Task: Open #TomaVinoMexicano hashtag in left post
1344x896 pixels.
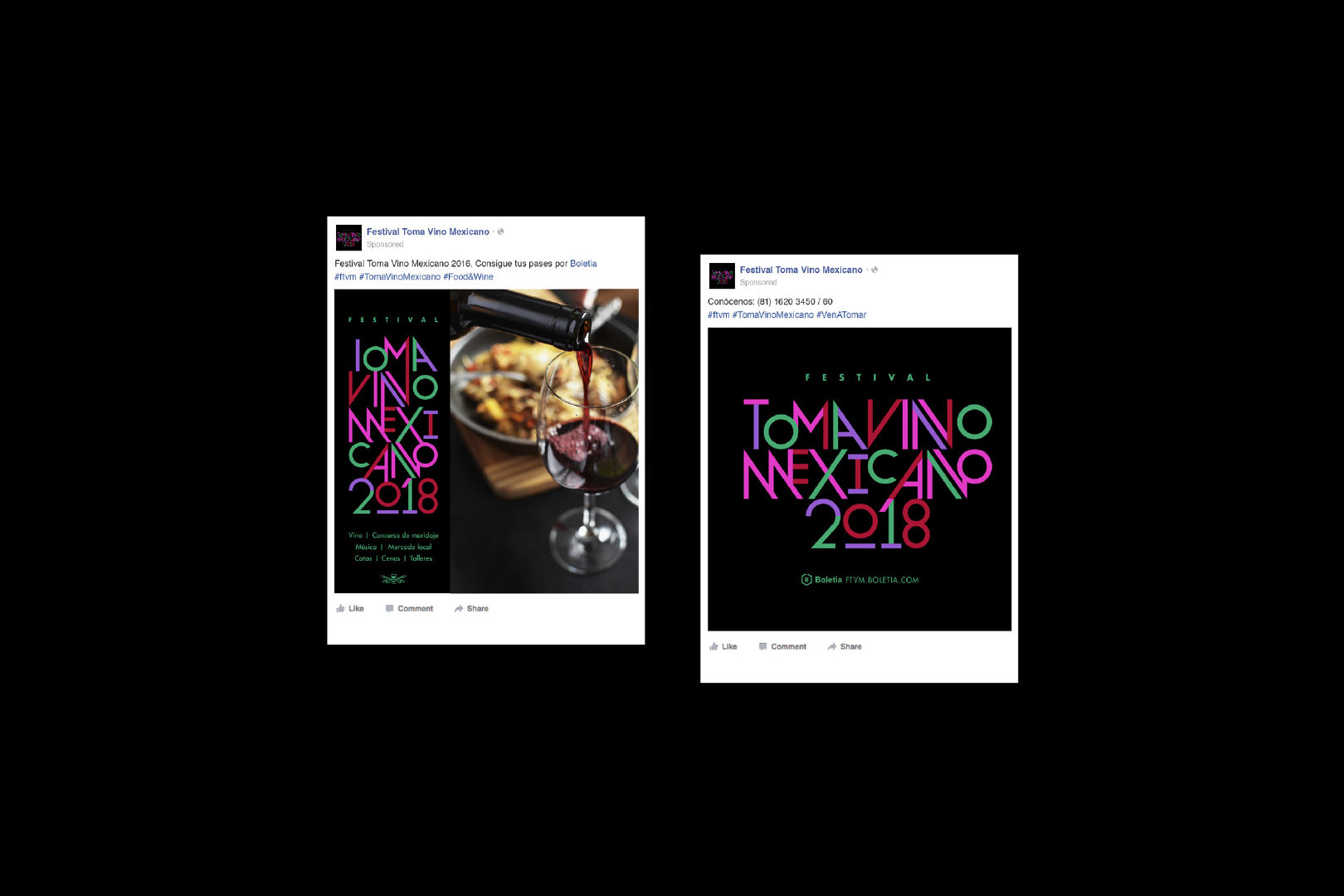Action: tap(400, 276)
